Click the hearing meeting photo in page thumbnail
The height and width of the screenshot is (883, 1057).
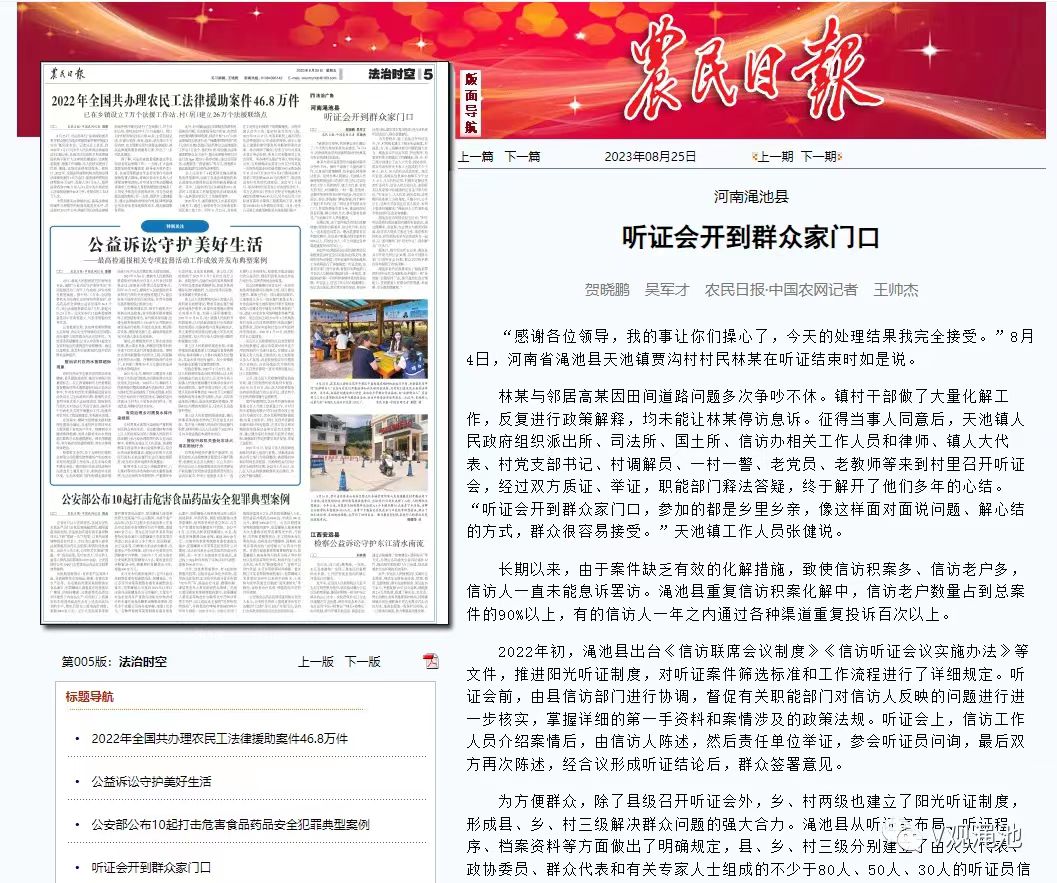click(x=368, y=339)
